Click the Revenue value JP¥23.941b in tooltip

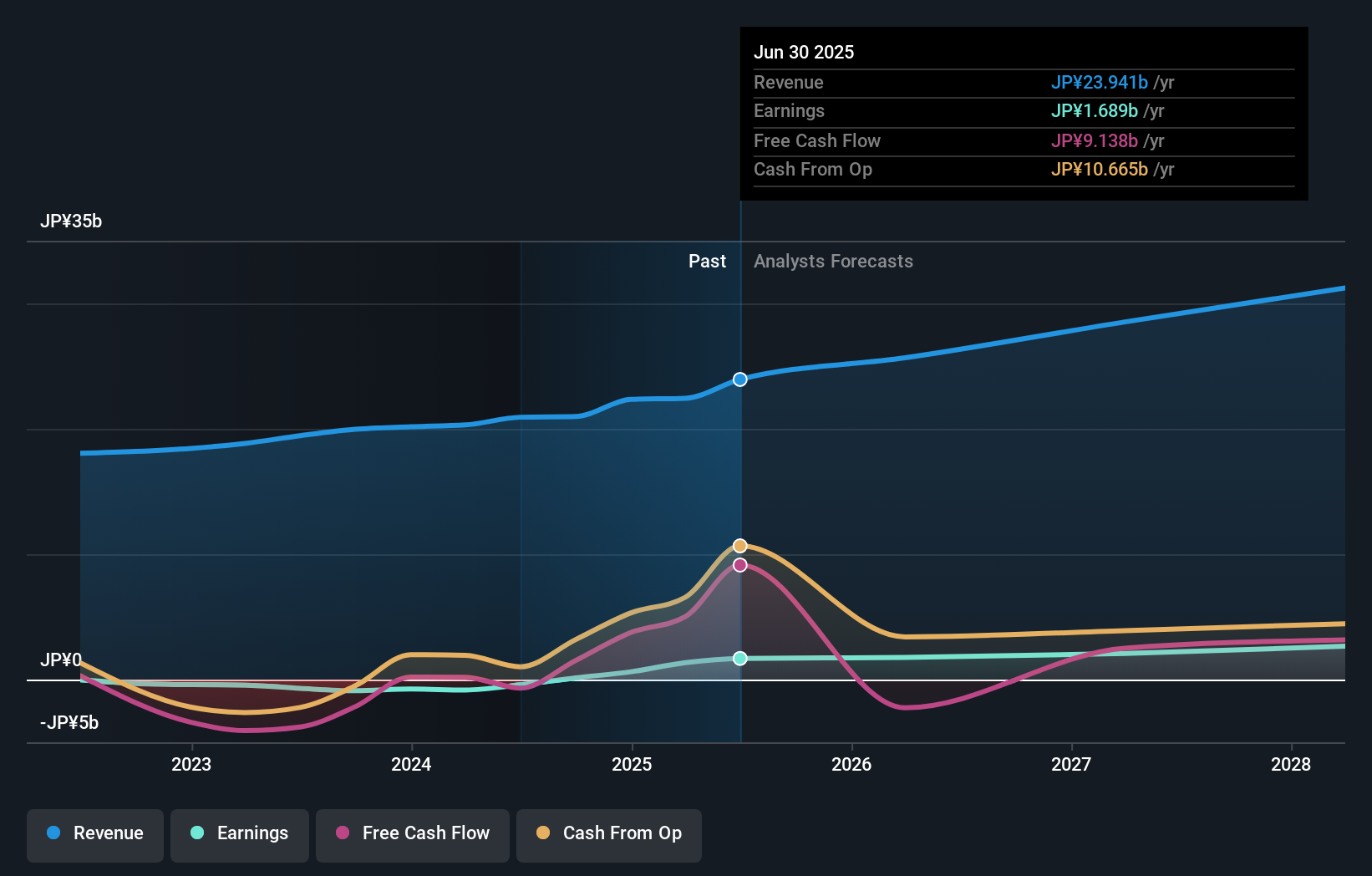pyautogui.click(x=1100, y=82)
